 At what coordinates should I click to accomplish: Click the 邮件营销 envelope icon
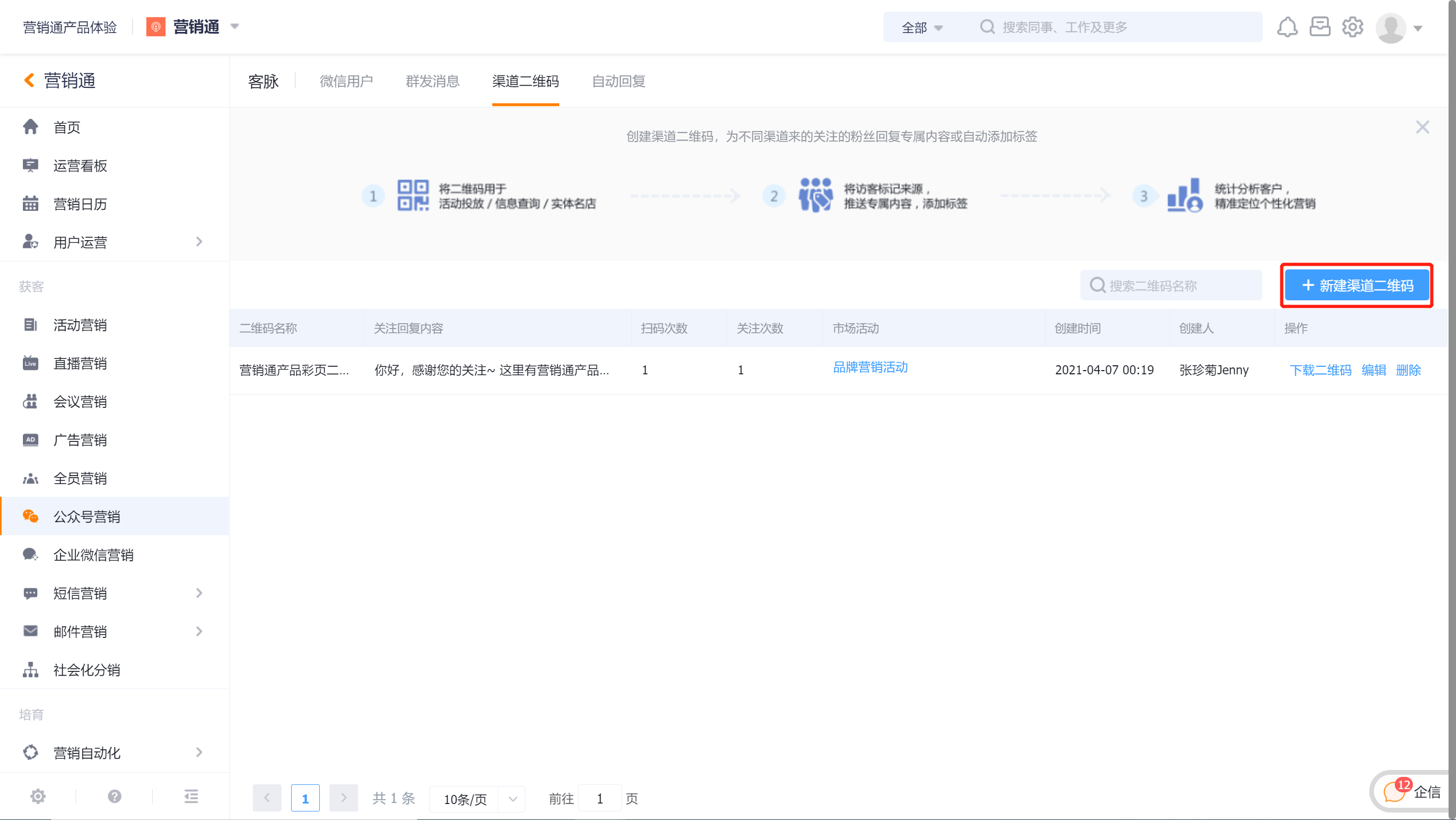coord(30,631)
